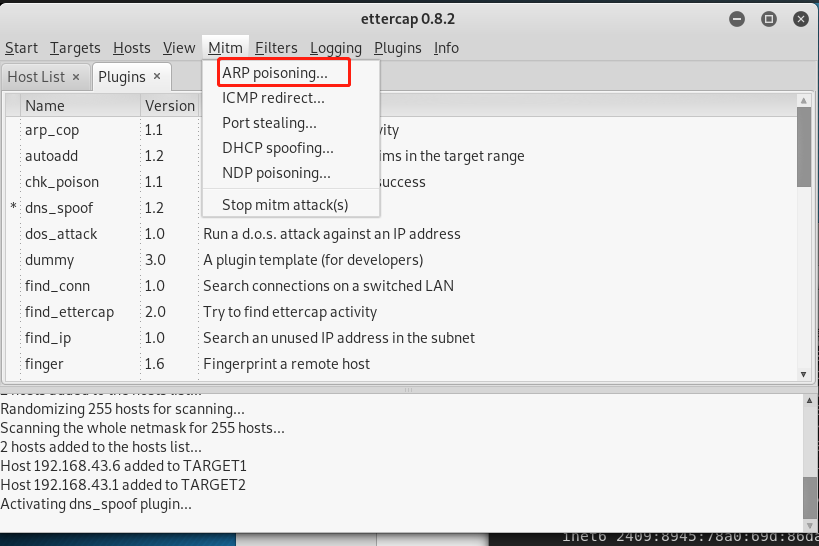
Task: Click log line 'Activating dns_spoof plugin...'
Action: [x=96, y=504]
